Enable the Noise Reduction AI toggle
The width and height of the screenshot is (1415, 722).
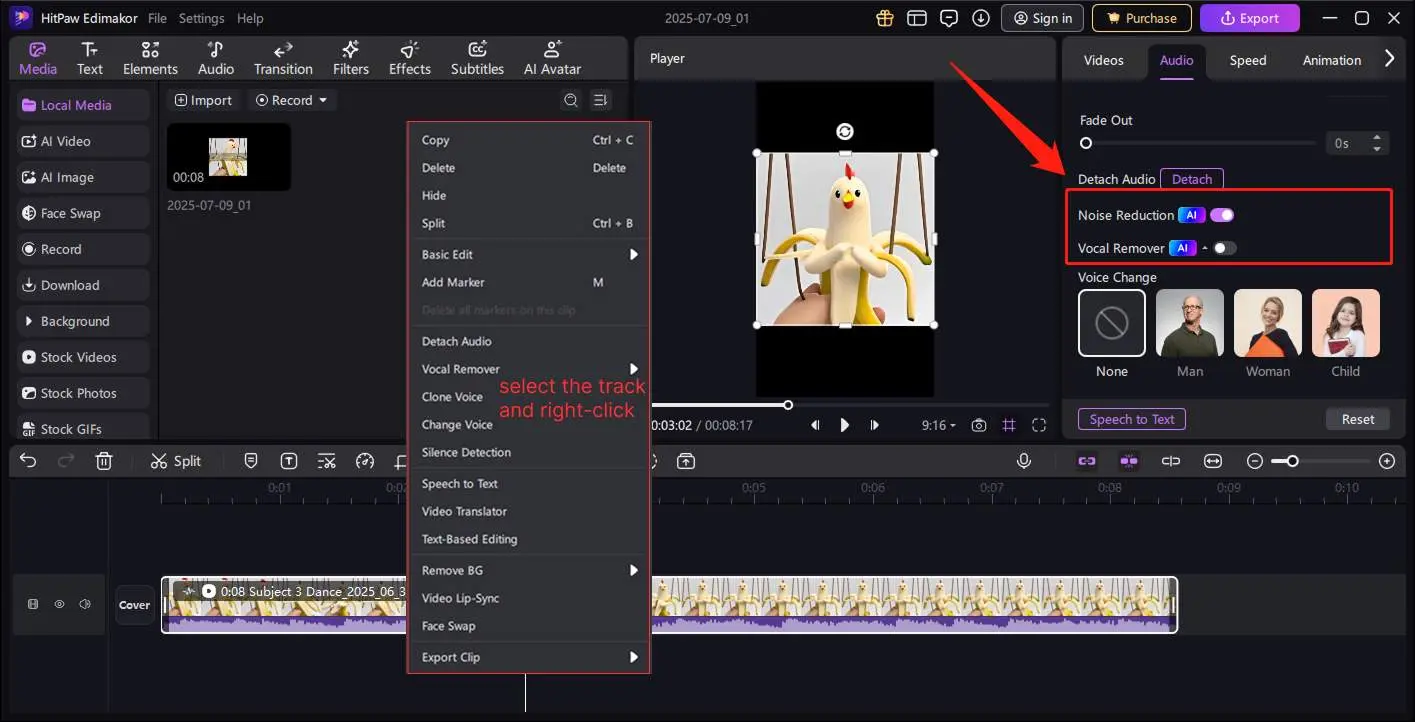click(x=1221, y=214)
